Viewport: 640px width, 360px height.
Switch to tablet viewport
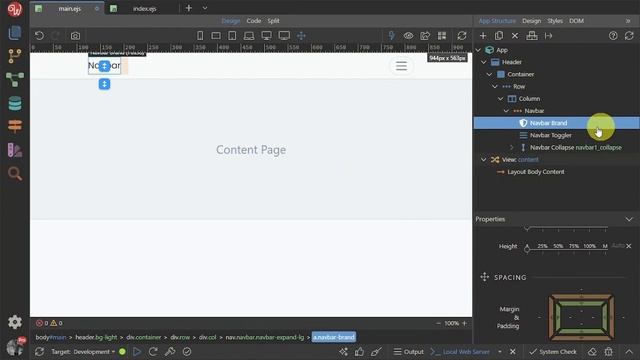point(232,36)
